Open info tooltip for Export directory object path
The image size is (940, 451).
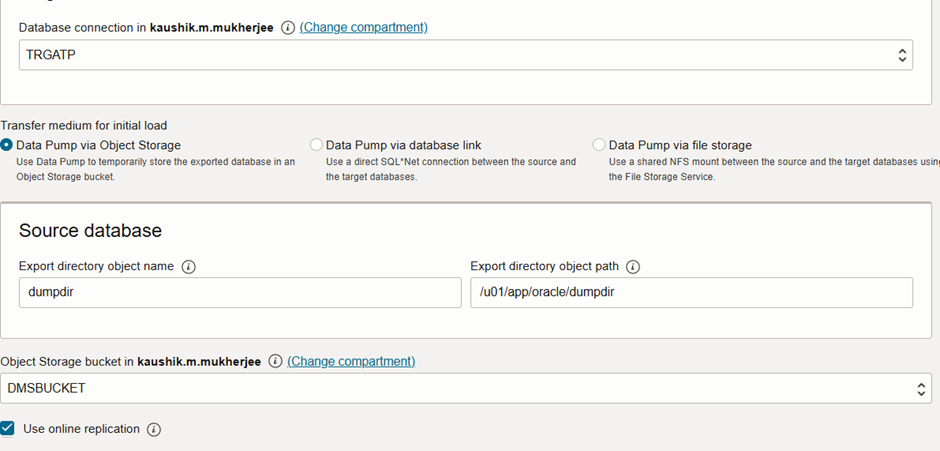pos(633,267)
